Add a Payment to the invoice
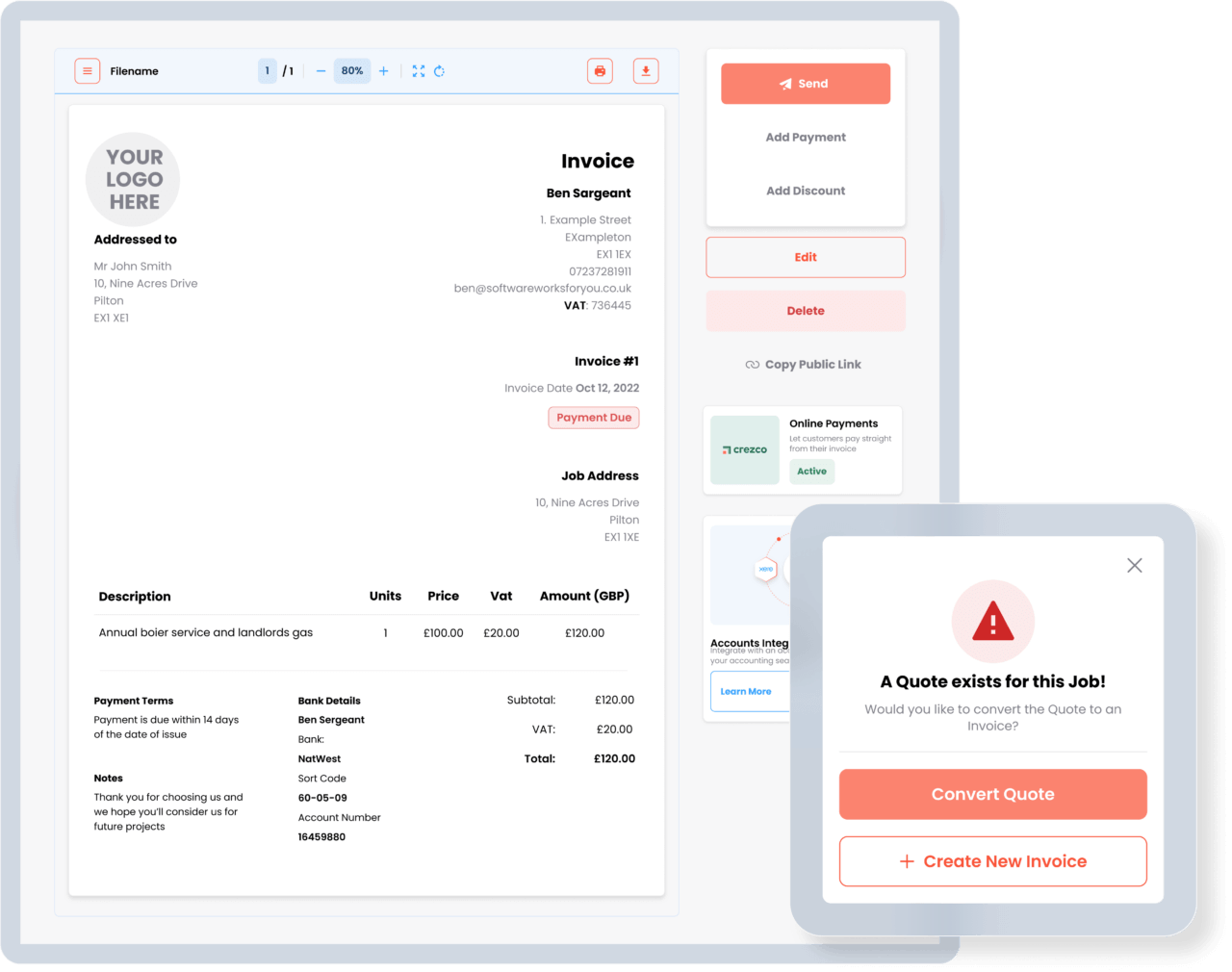This screenshot has width=1232, height=972. pos(806,137)
